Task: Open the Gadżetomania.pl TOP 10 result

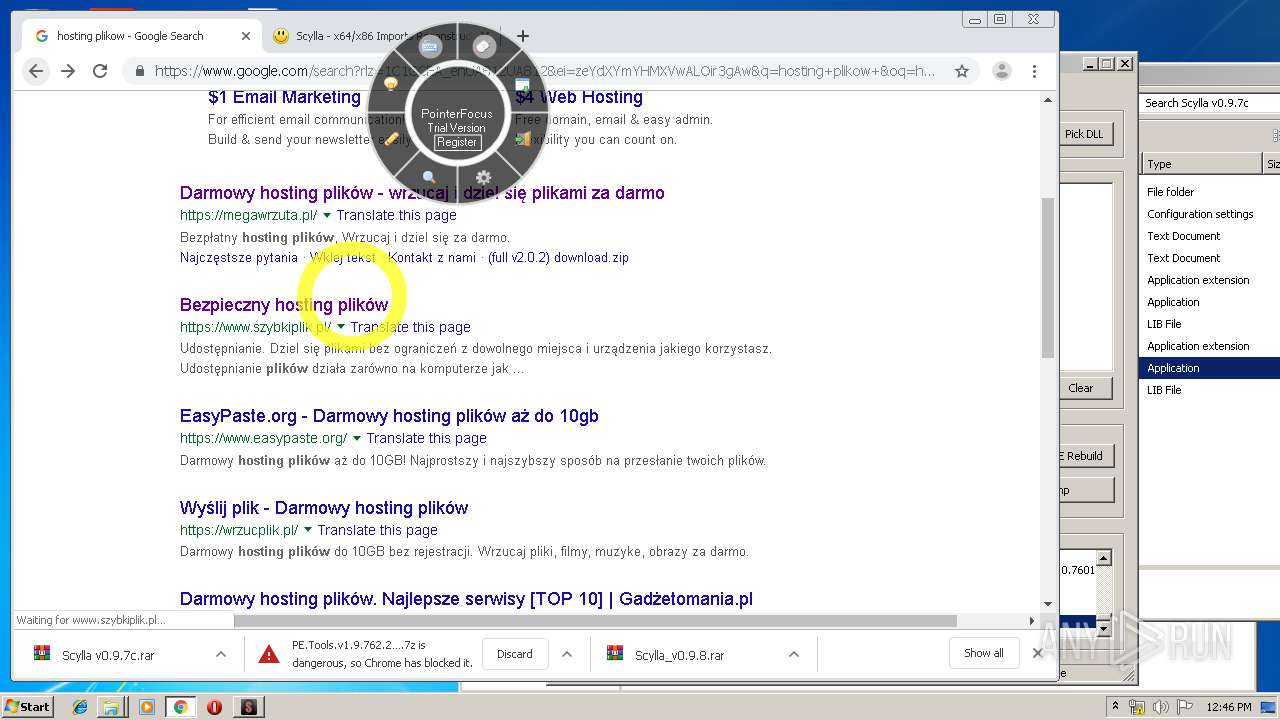Action: click(x=466, y=599)
